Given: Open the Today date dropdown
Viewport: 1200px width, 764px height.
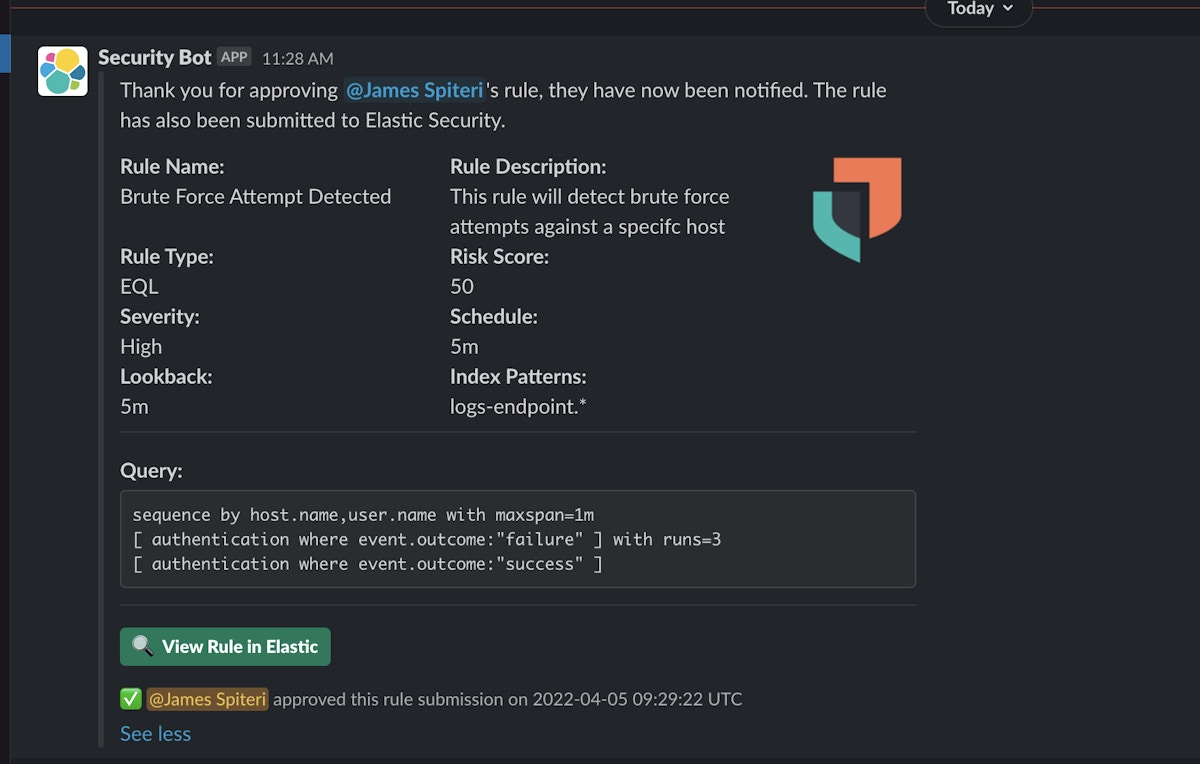Looking at the screenshot, I should click(978, 9).
